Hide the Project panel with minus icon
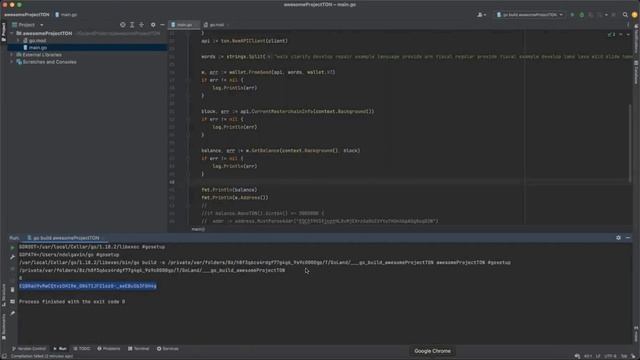This screenshot has height=360, width=640. pyautogui.click(x=162, y=25)
